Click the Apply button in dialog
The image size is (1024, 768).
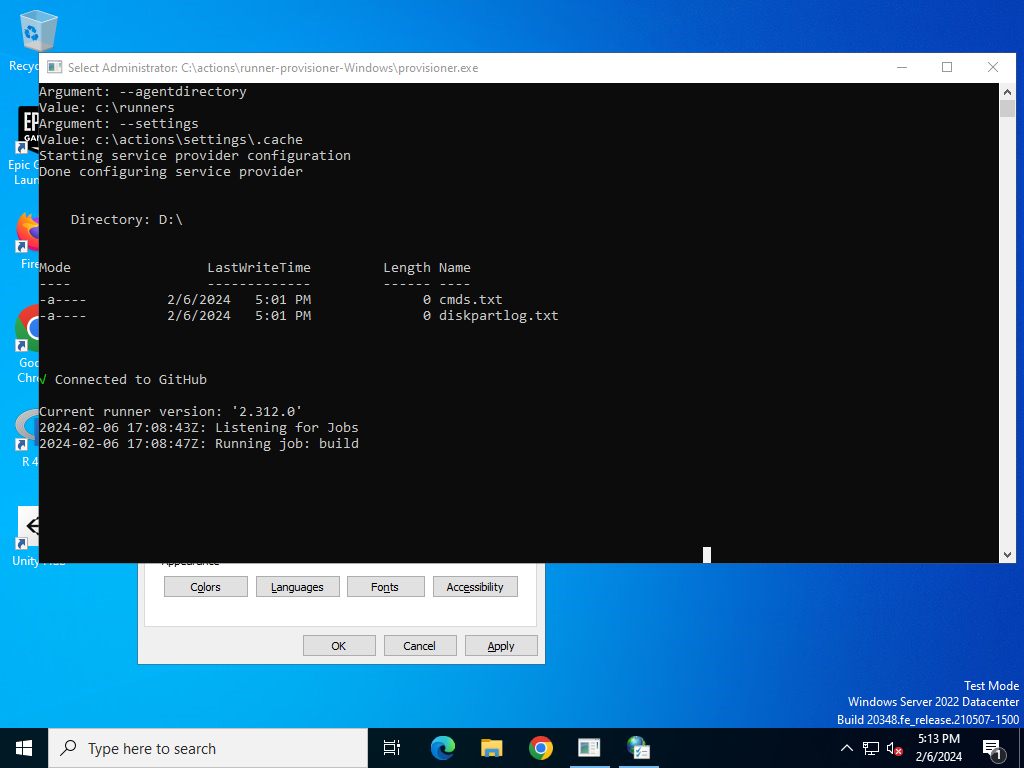tap(501, 646)
